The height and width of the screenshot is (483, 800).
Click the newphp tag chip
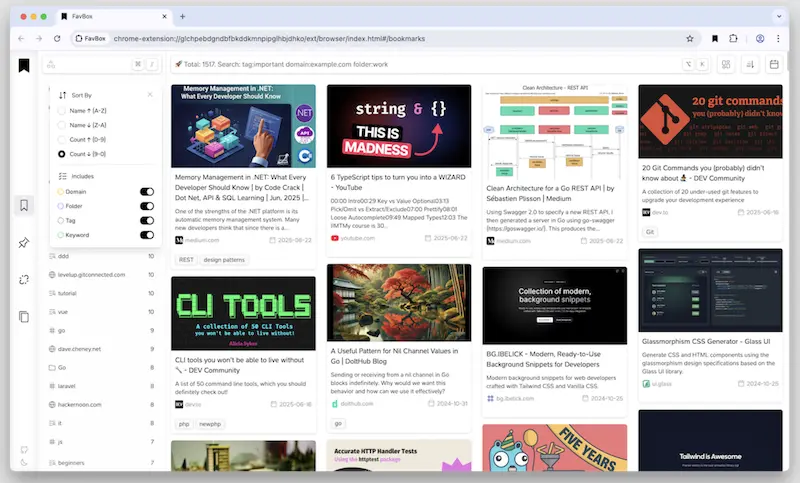point(210,424)
